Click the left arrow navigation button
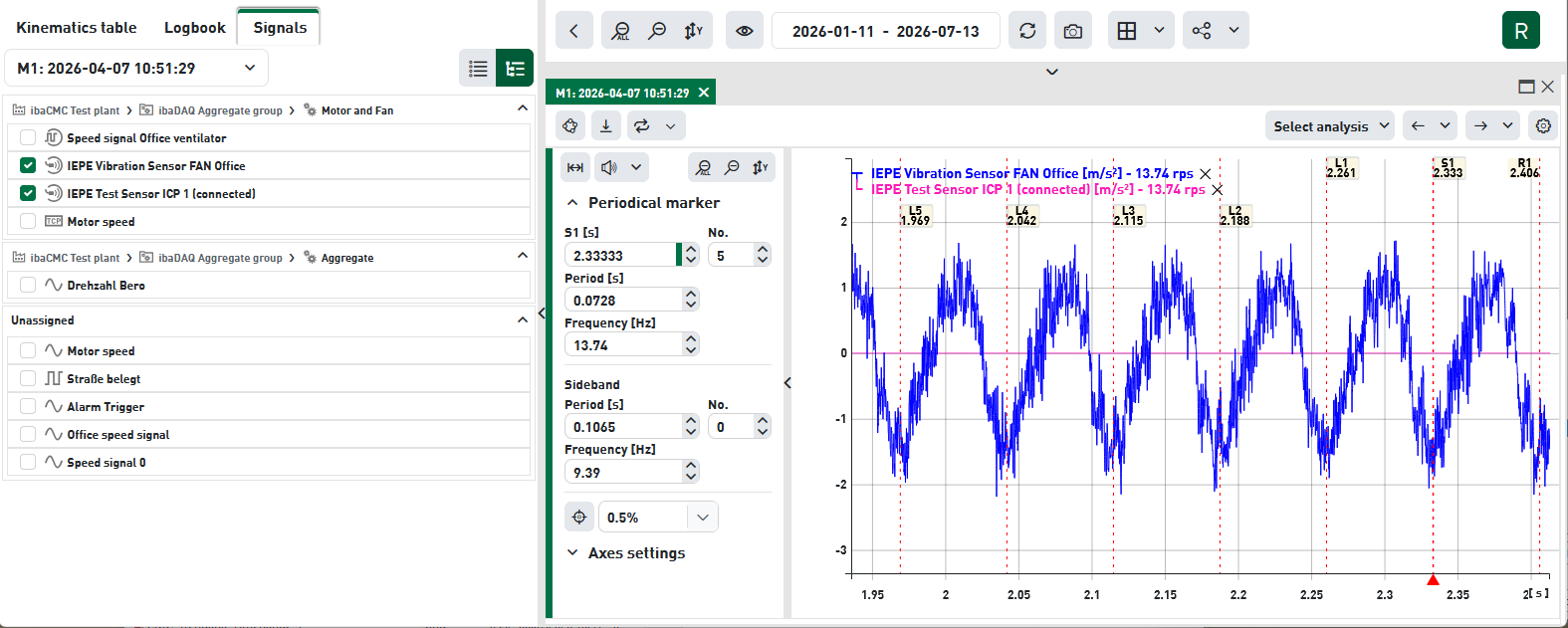 tap(1418, 125)
